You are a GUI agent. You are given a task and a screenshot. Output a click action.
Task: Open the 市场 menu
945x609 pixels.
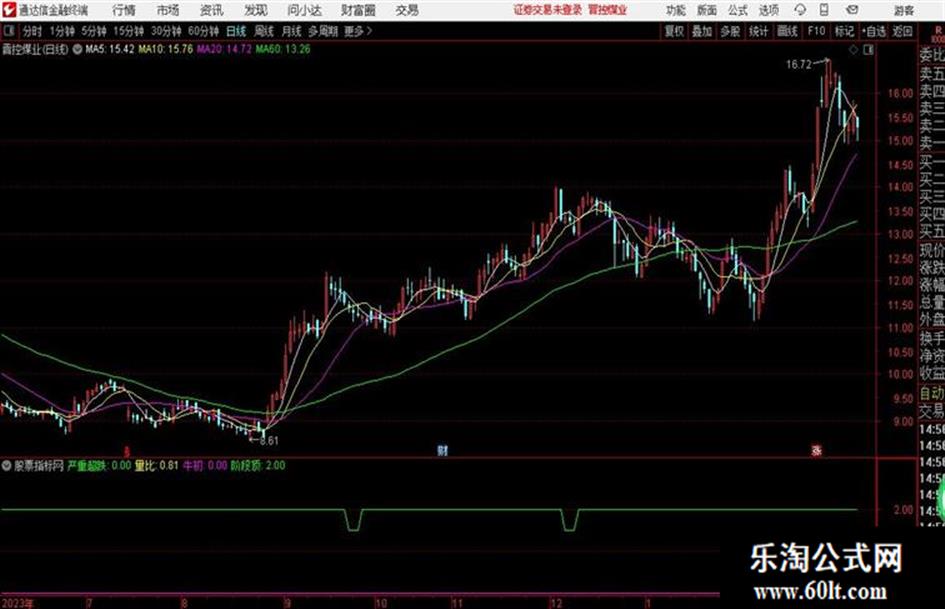pyautogui.click(x=168, y=10)
